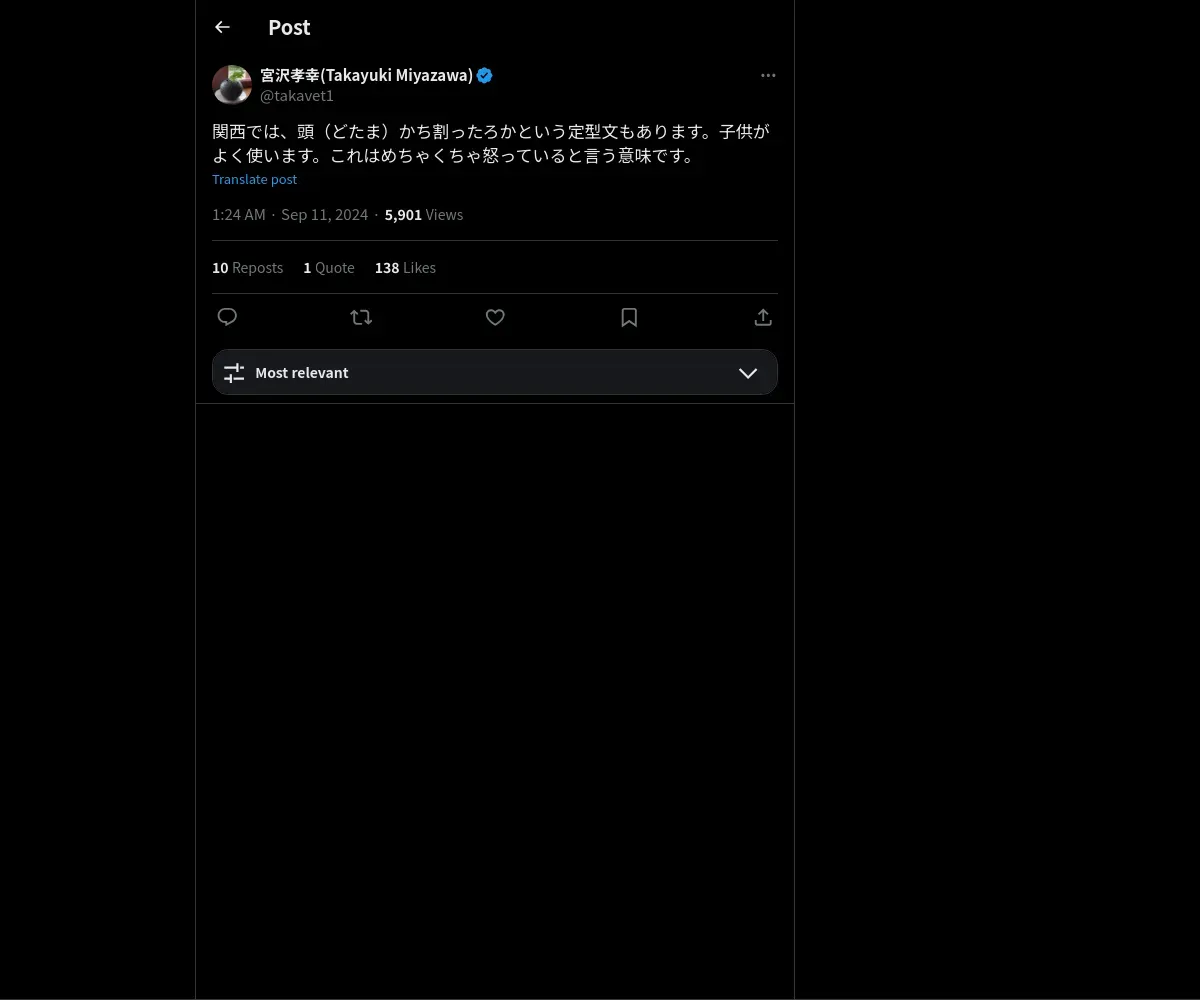
Task: Open the Most relevant sorting dropdown
Action: point(495,372)
